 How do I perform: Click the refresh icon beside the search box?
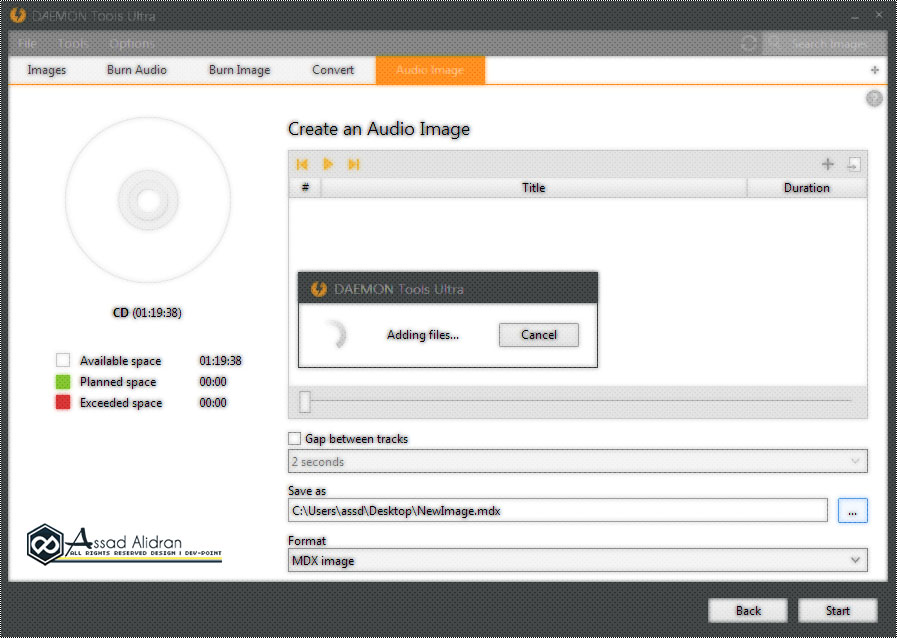click(x=748, y=43)
